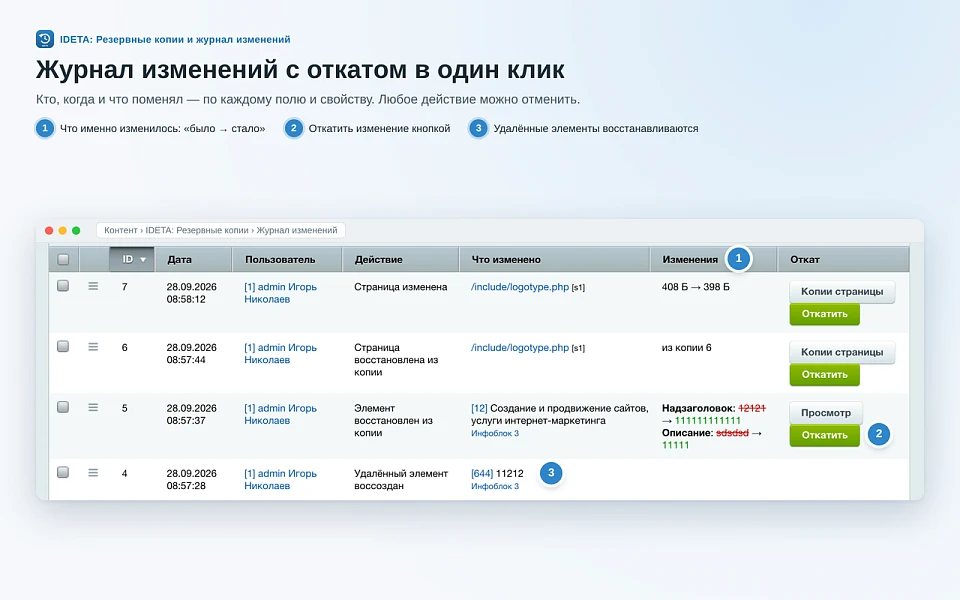The height and width of the screenshot is (600, 960).
Task: Click Удалённый элемент воссоздан action text
Action: pos(401,479)
